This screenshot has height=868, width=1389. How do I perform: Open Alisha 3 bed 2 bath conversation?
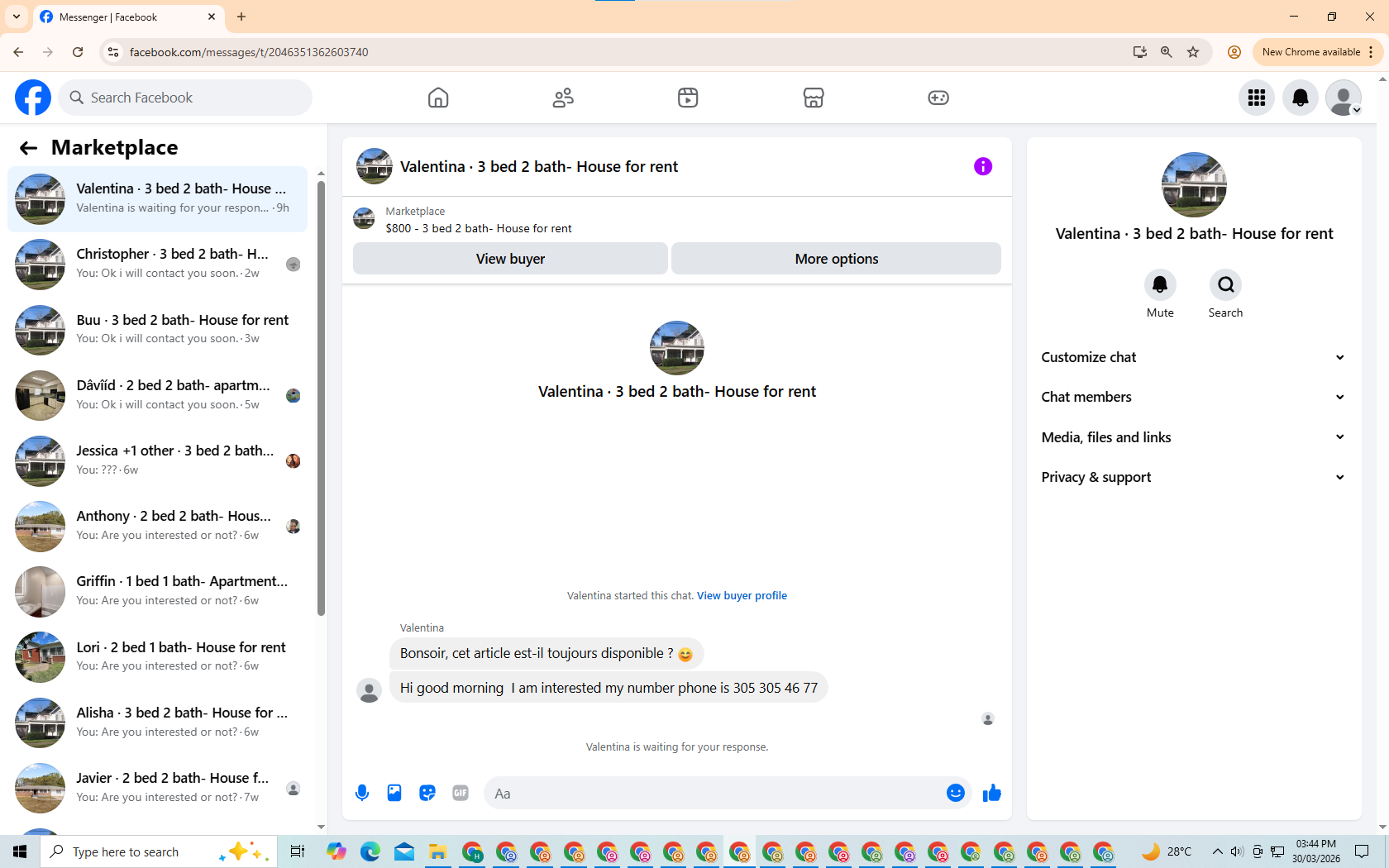point(157,723)
